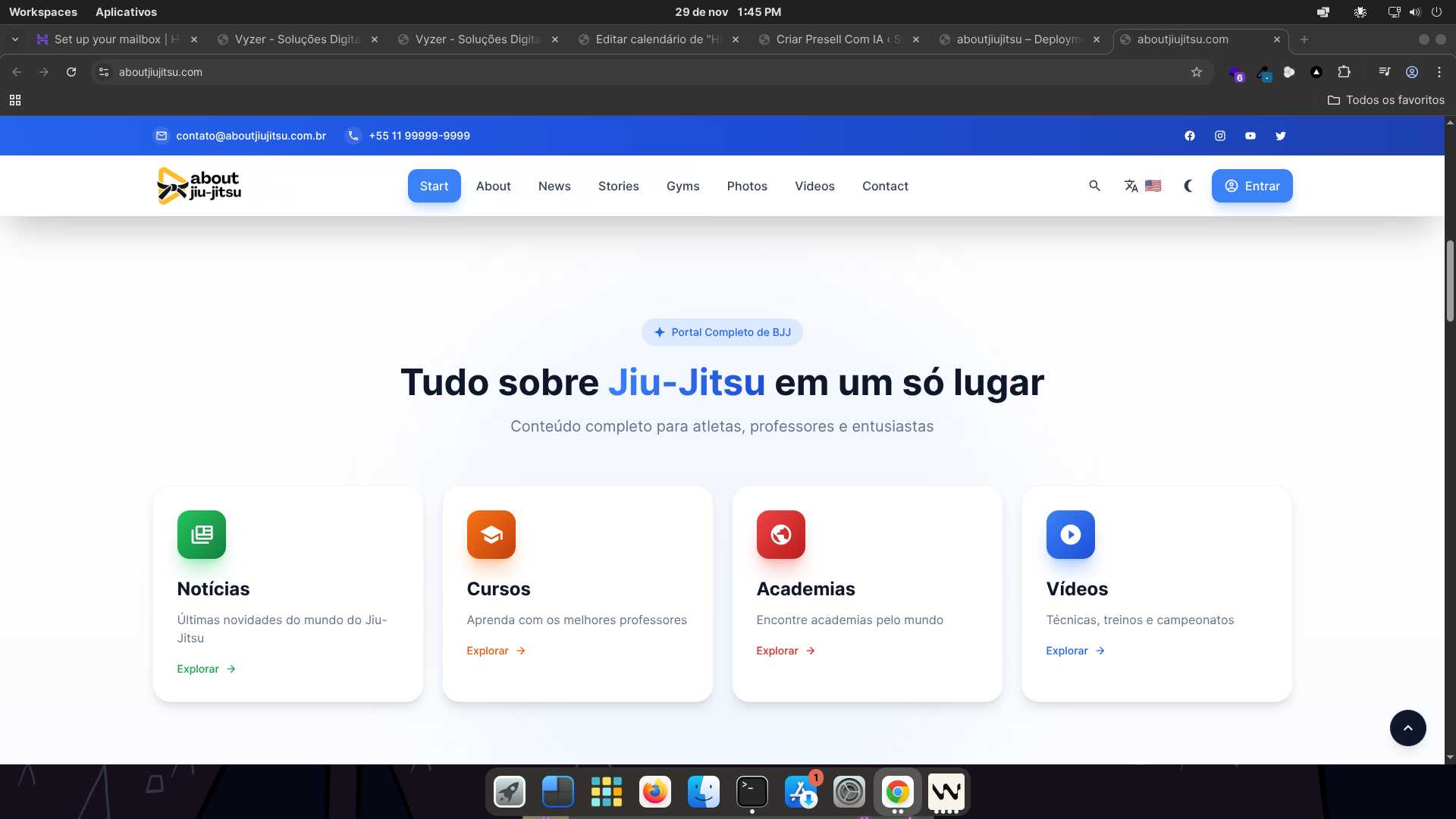Viewport: 1456px width, 819px height.
Task: Open the Gyms navigation item
Action: click(682, 186)
